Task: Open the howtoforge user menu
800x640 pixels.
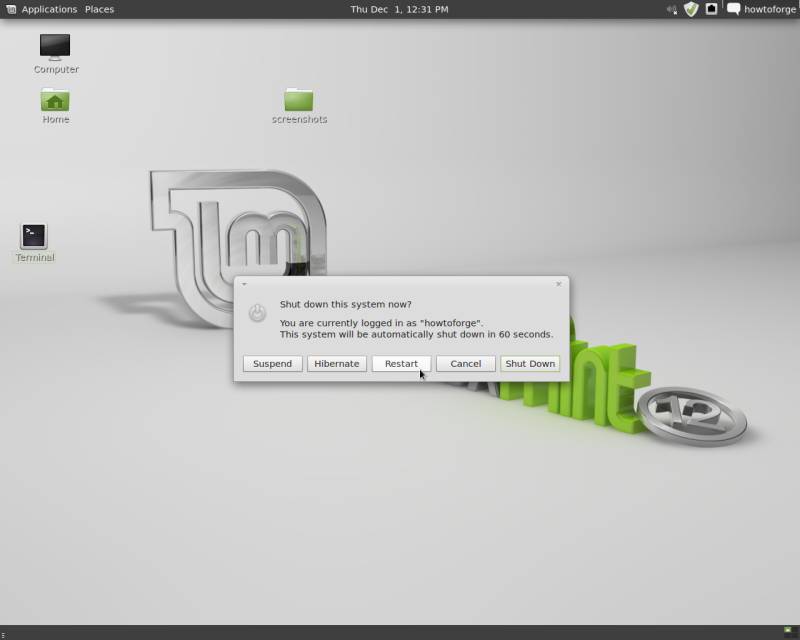Action: (x=769, y=9)
